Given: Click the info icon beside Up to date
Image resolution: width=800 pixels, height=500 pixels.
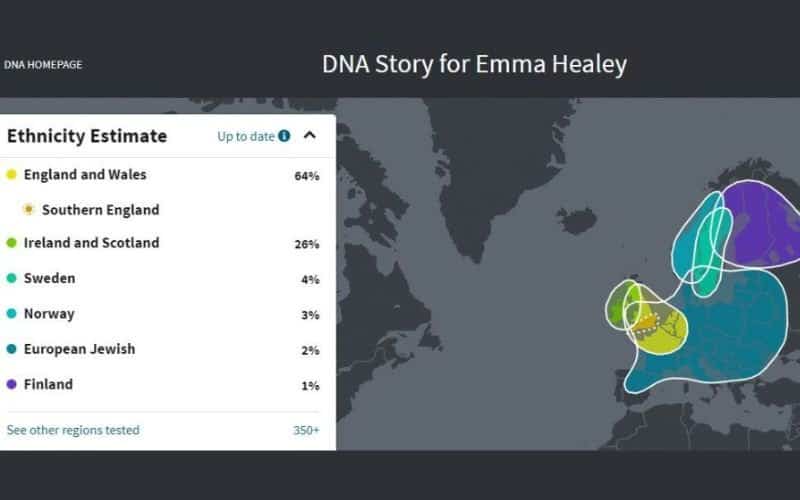Looking at the screenshot, I should [x=284, y=136].
